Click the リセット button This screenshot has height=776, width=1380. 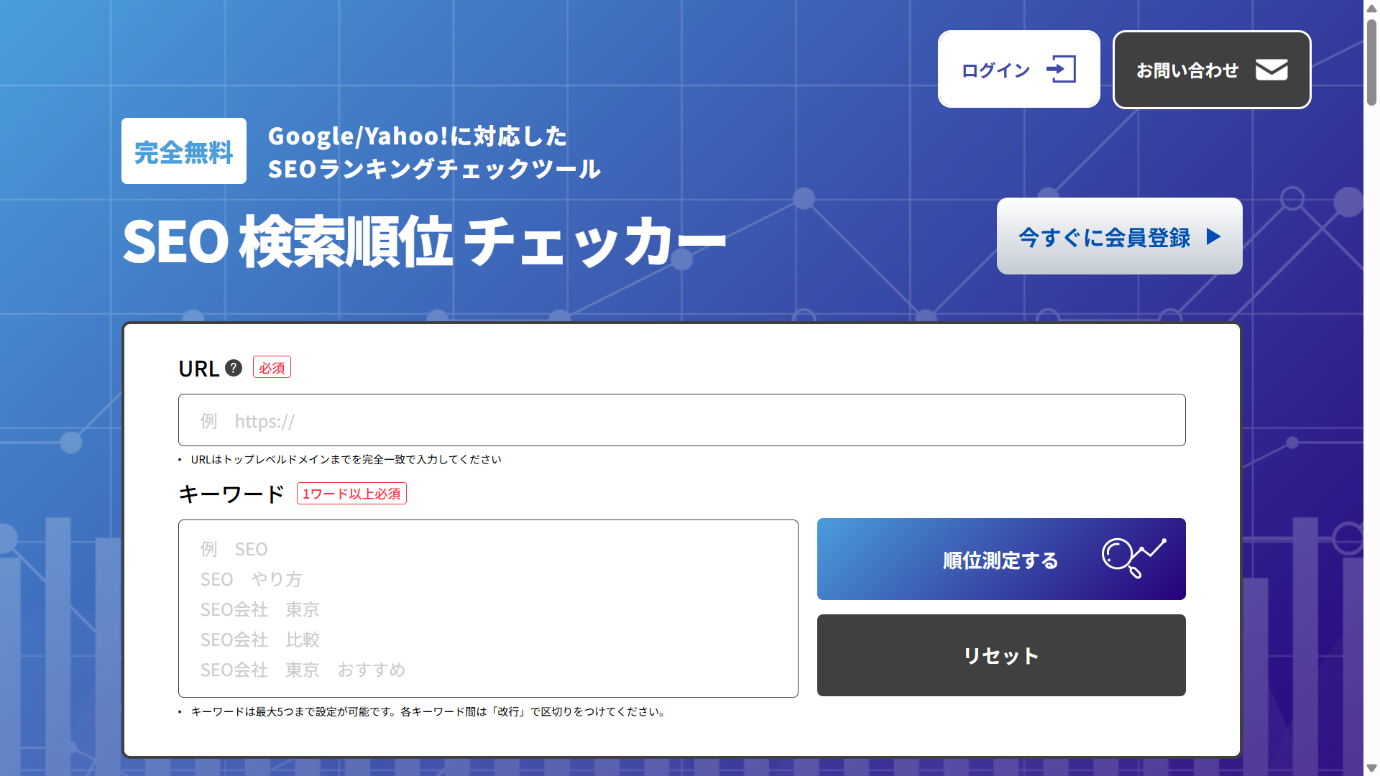click(1001, 655)
